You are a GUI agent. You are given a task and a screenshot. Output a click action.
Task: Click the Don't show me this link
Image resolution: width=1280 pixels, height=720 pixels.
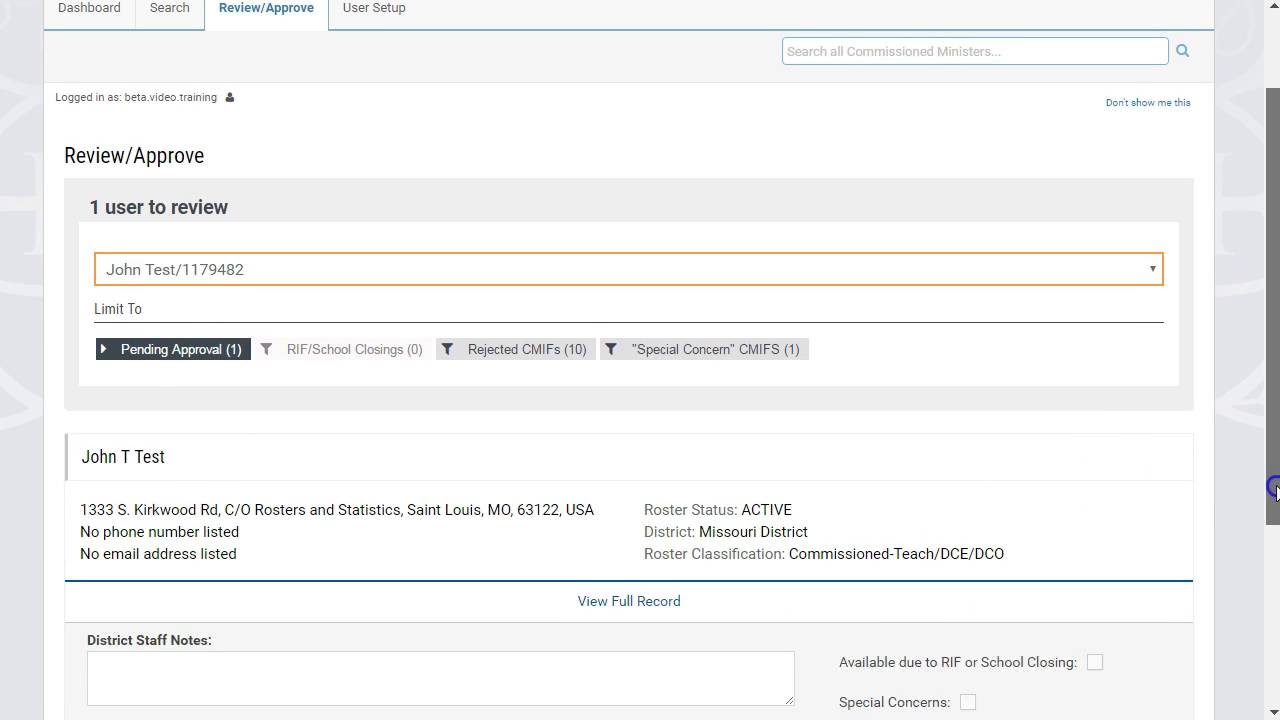[x=1148, y=102]
